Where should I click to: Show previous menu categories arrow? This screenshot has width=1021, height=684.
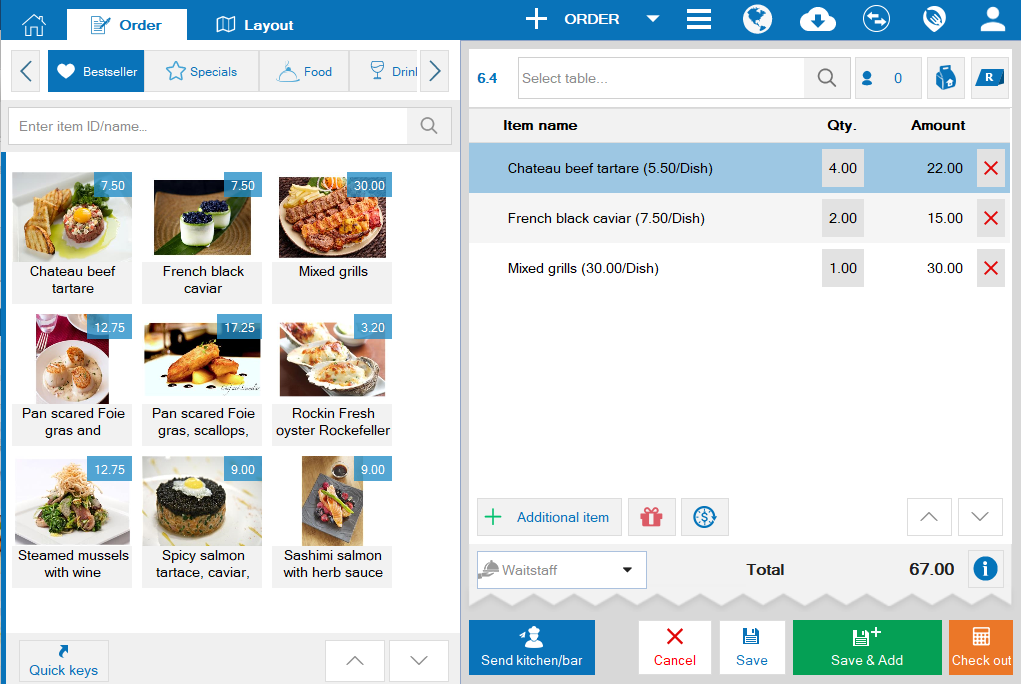click(26, 70)
